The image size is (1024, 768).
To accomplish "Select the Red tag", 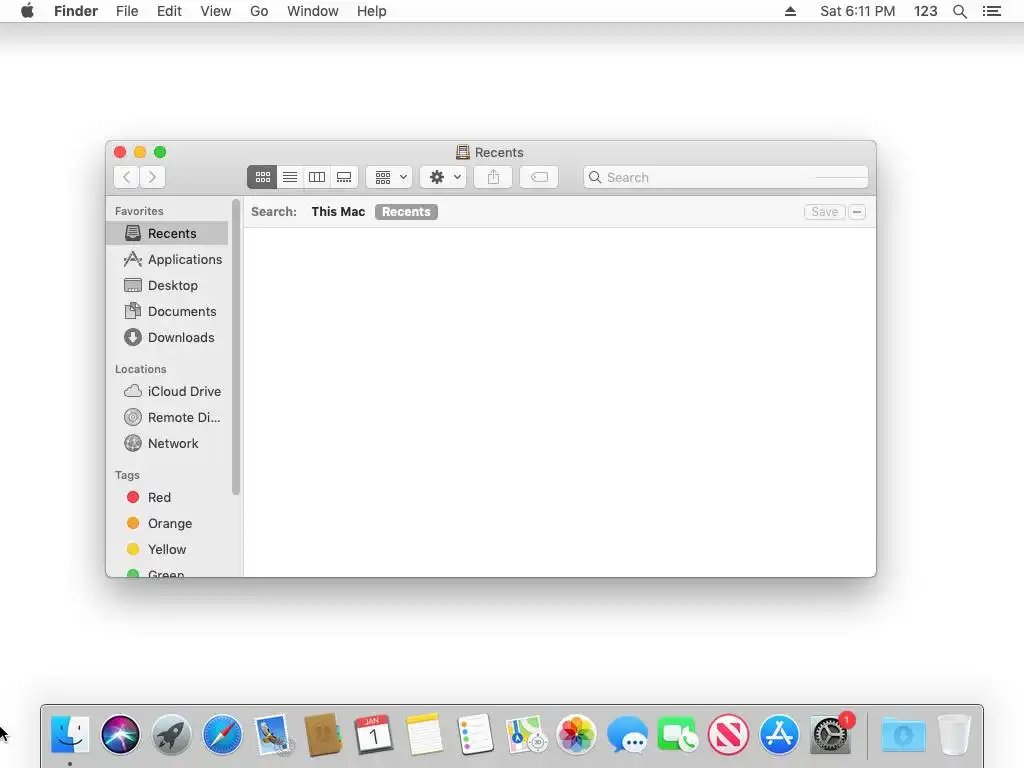I will [167, 497].
